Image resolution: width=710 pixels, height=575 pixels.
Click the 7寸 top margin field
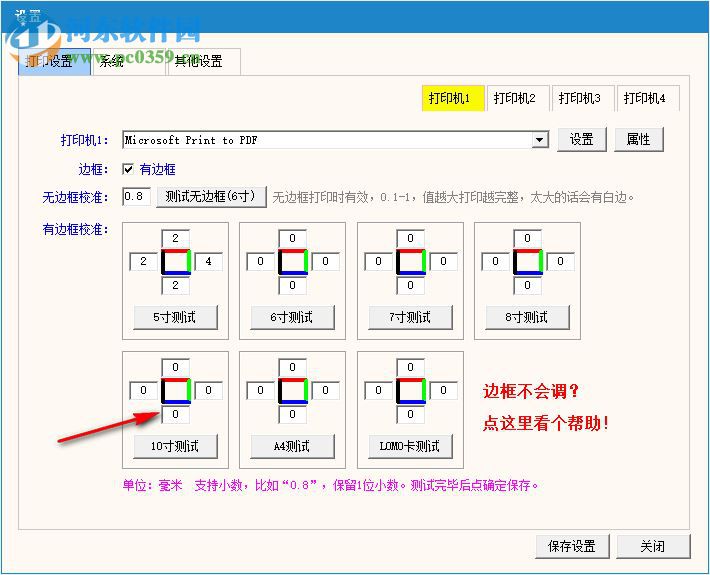(410, 238)
